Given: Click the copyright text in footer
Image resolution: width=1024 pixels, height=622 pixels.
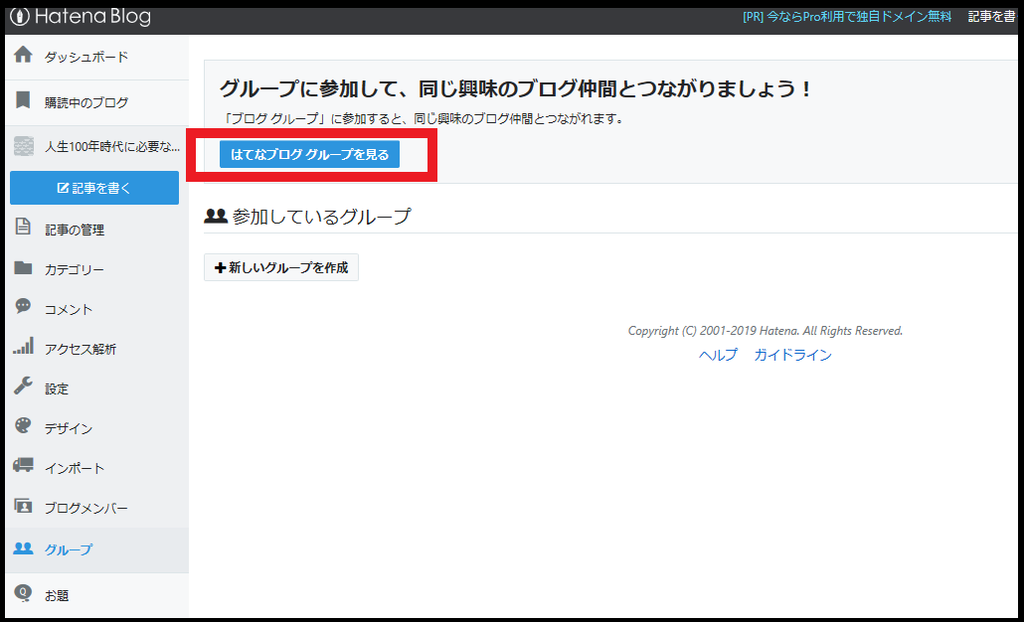Looking at the screenshot, I should [x=765, y=331].
